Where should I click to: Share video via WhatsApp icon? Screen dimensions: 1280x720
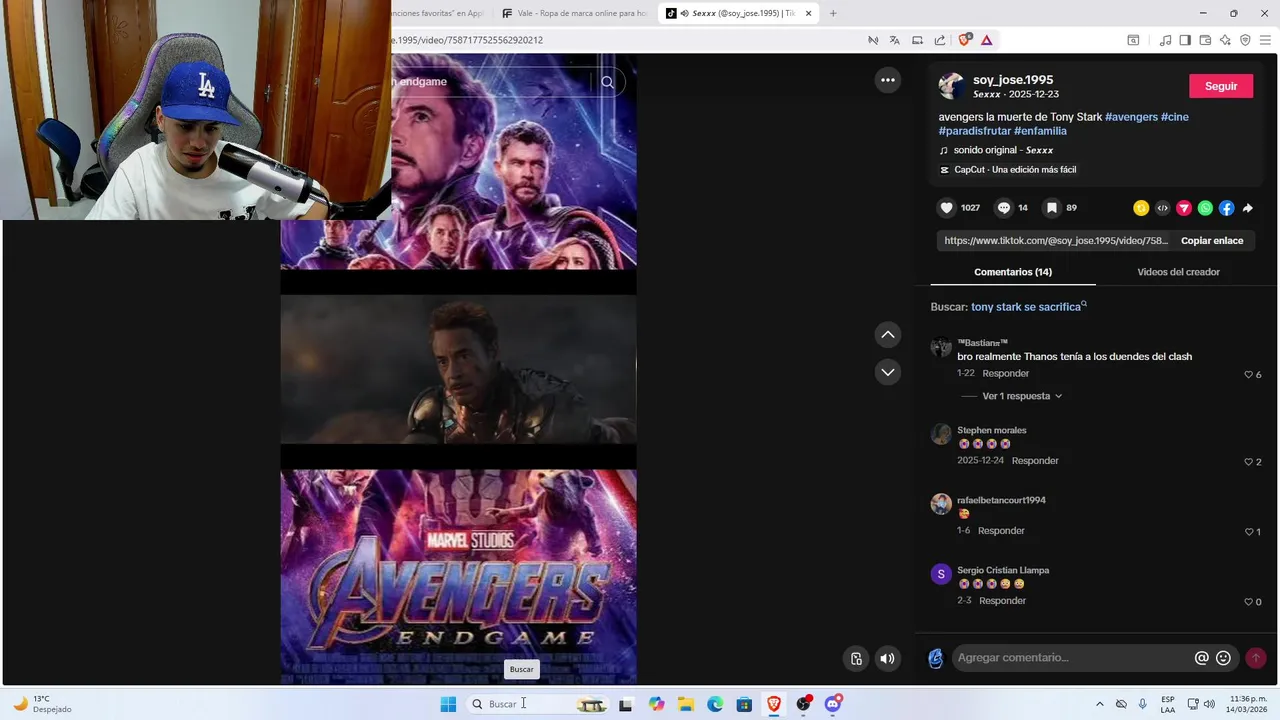[1205, 208]
